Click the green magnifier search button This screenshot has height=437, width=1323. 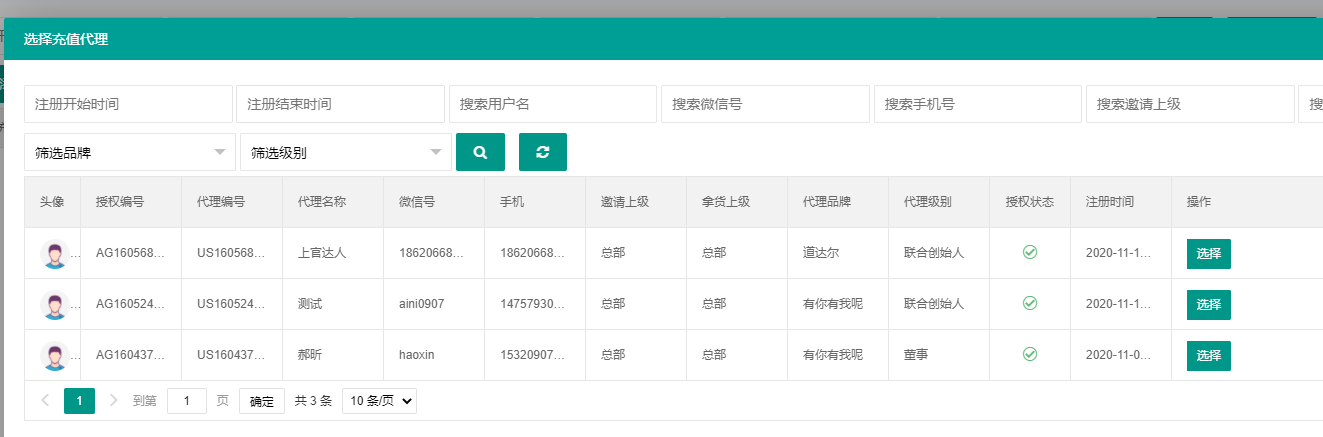[480, 152]
